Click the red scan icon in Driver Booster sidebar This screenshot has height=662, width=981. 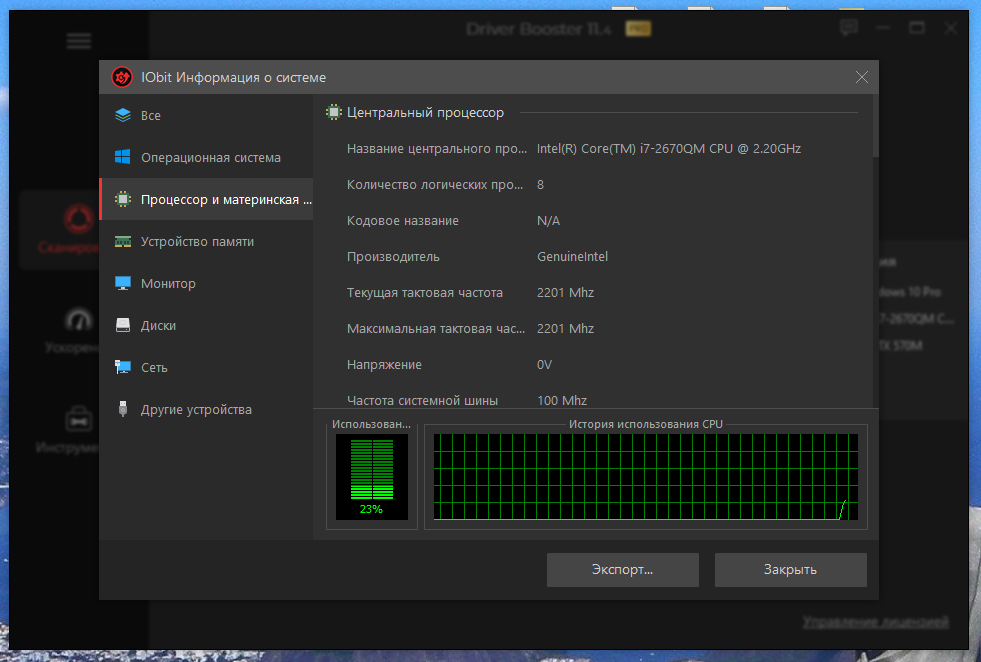pyautogui.click(x=78, y=218)
